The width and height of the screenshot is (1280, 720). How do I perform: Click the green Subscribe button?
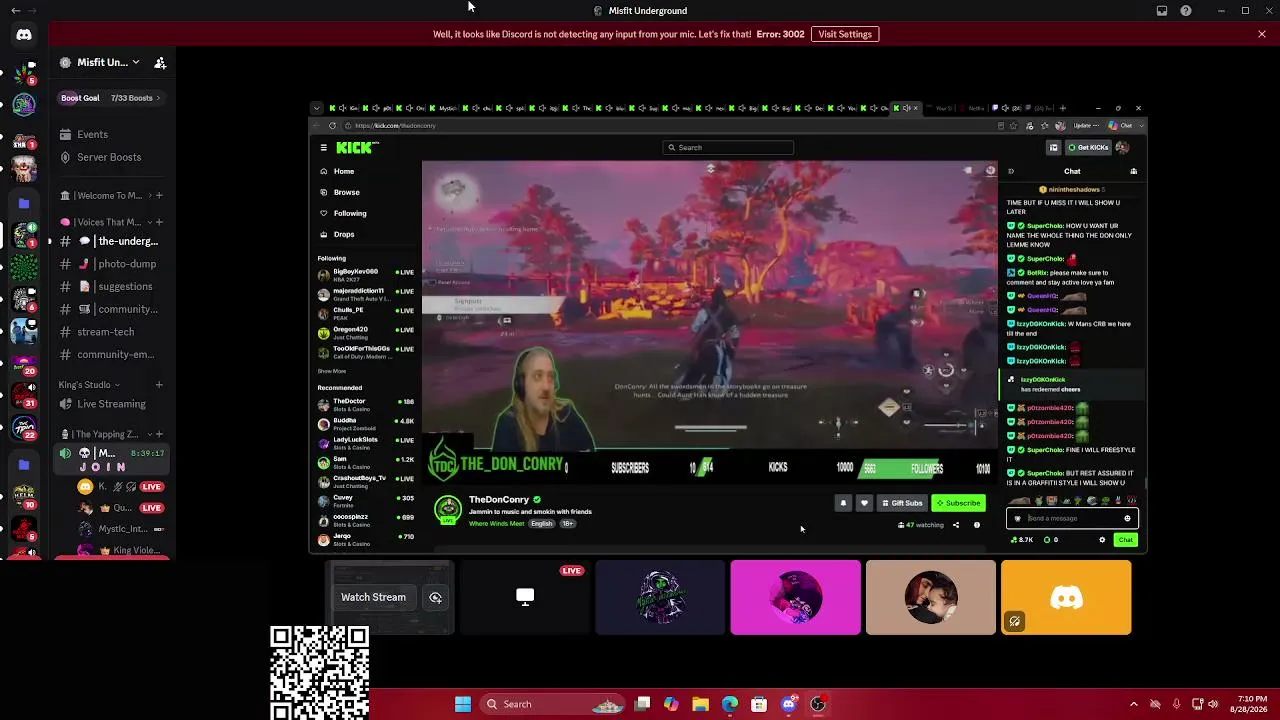(x=958, y=503)
